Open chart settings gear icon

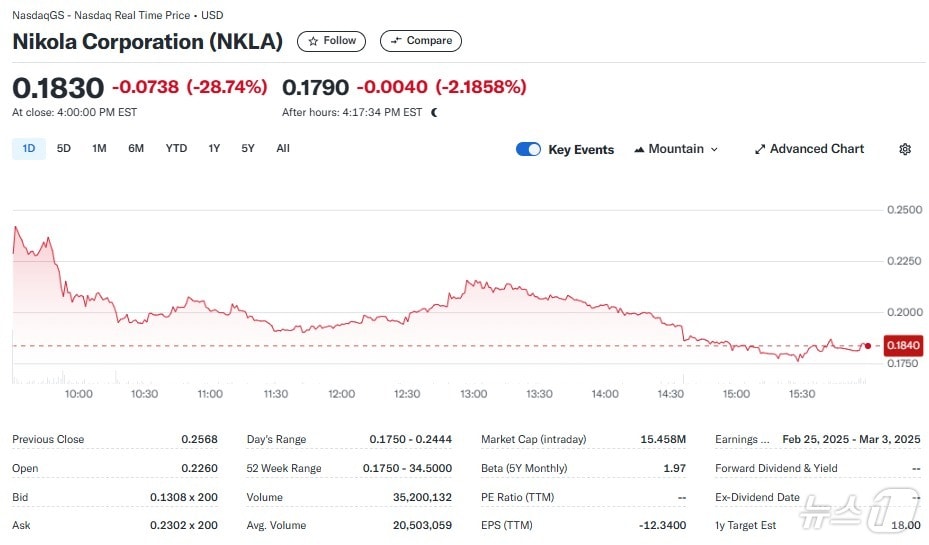(905, 149)
